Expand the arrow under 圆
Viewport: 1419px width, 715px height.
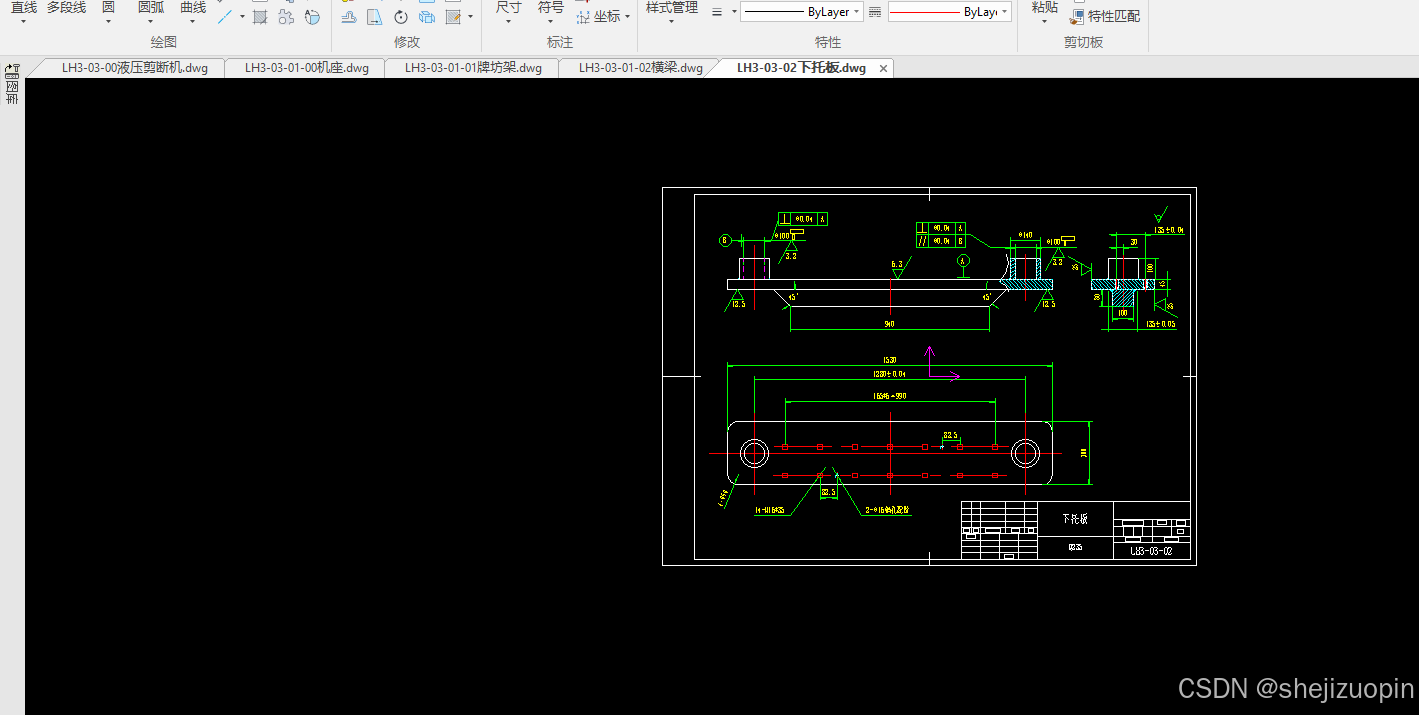click(108, 21)
